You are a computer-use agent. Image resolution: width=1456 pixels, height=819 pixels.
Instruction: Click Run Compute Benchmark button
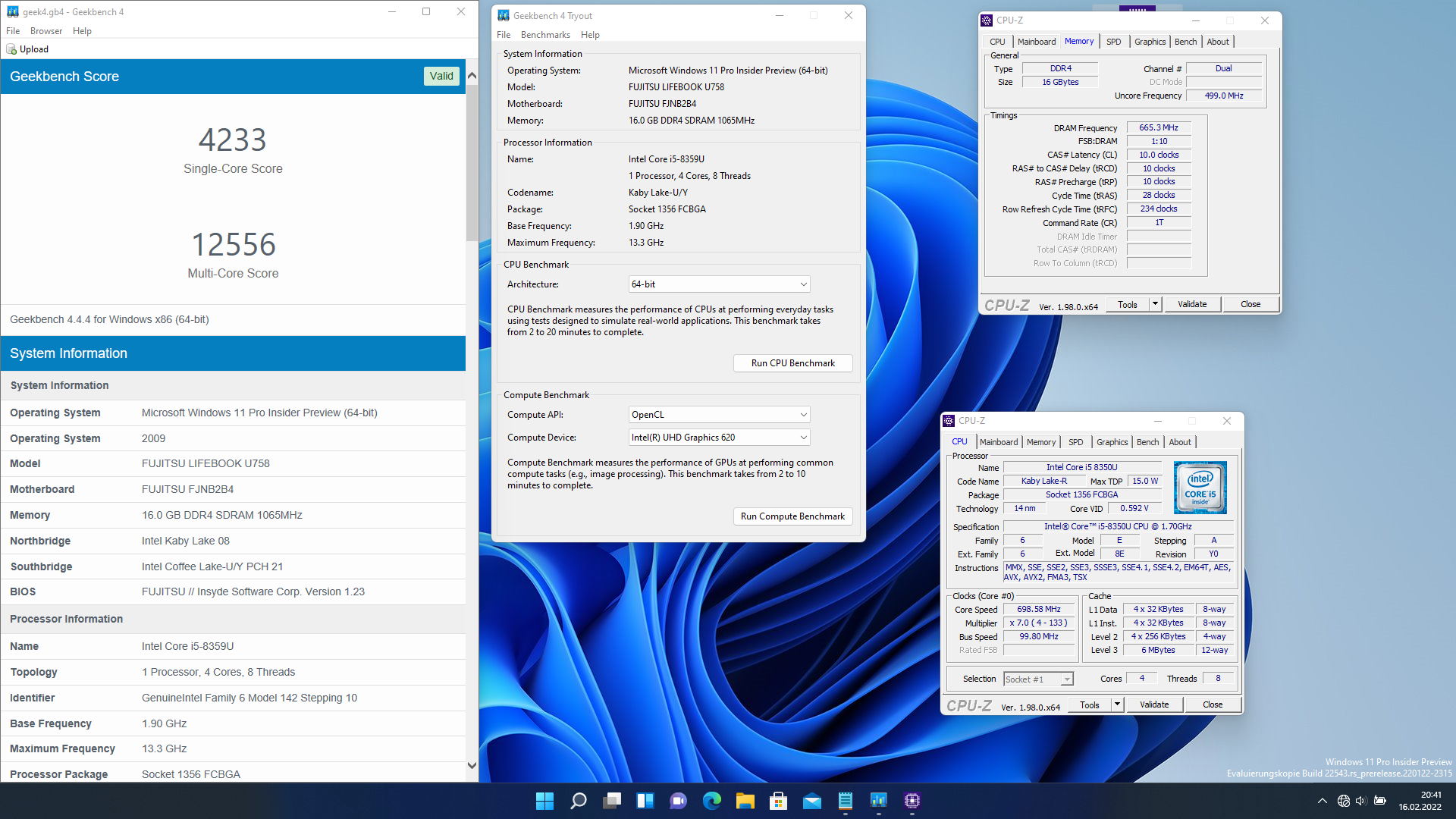(792, 516)
